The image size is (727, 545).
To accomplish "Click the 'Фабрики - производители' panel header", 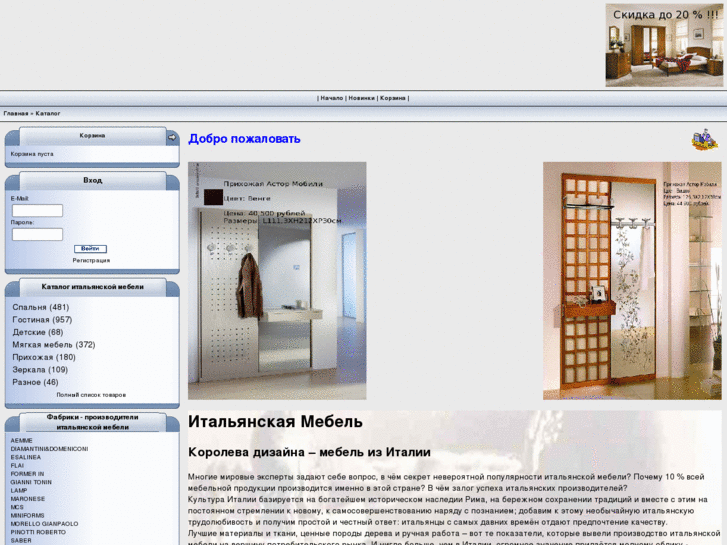I will tap(93, 422).
